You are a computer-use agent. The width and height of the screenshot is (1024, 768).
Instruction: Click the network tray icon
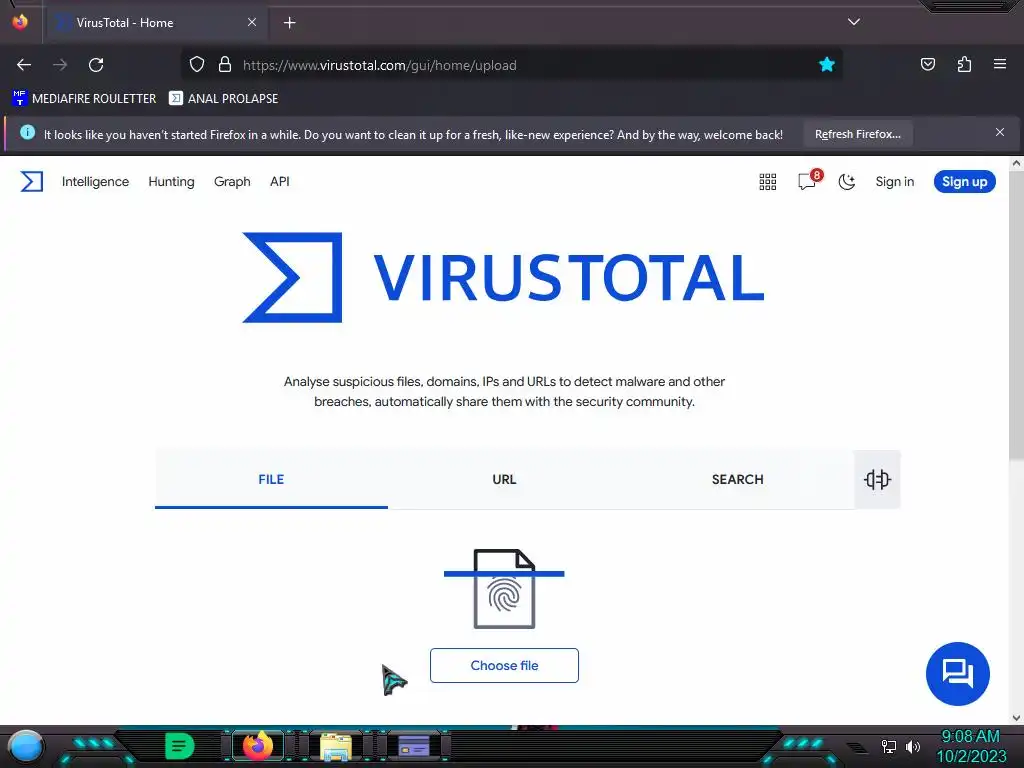[888, 746]
